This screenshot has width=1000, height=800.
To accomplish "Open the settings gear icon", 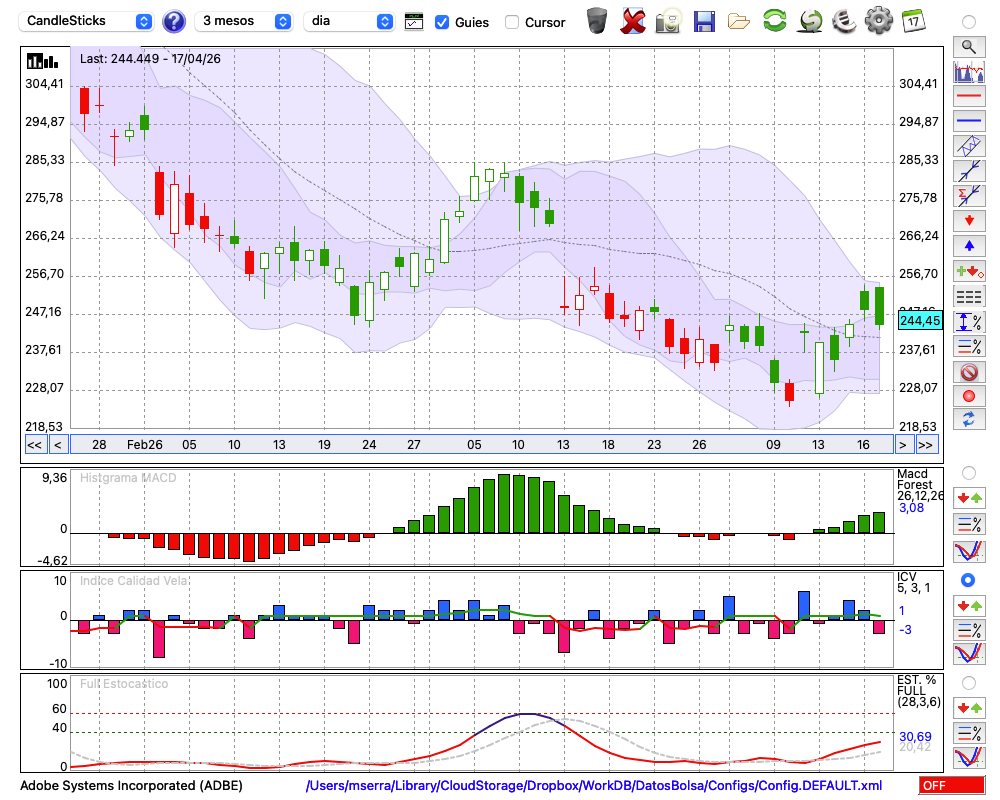I will (x=878, y=21).
